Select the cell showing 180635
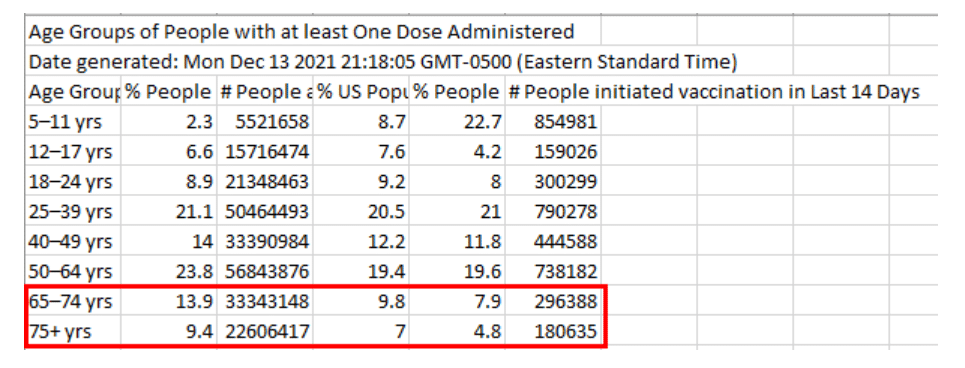 click(x=553, y=332)
